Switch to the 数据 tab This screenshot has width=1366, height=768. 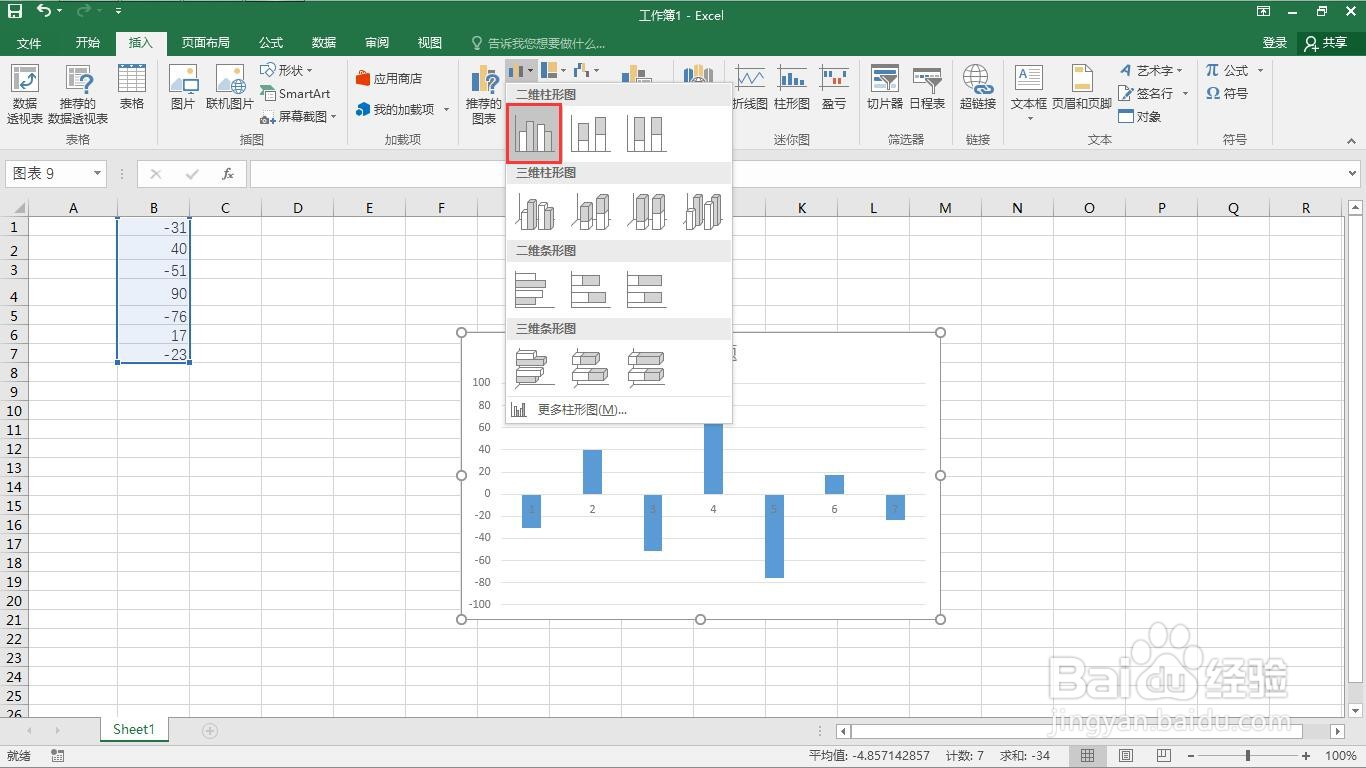324,43
